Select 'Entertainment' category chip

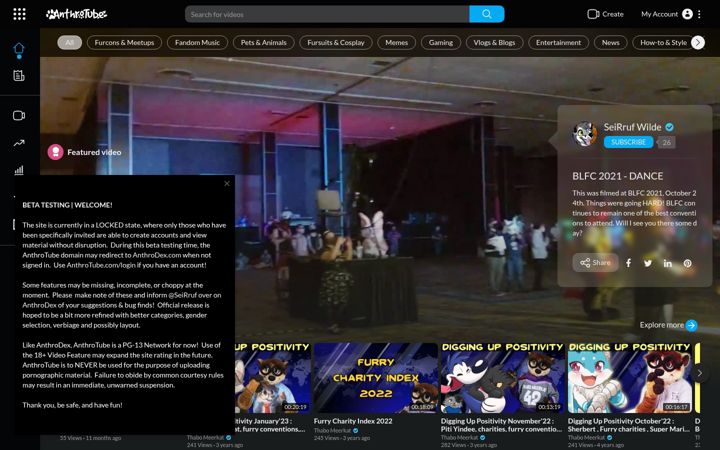(x=558, y=43)
